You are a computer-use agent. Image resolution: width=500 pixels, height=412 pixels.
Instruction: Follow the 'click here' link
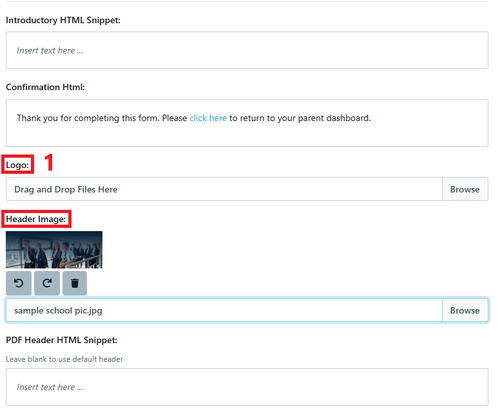(x=208, y=118)
